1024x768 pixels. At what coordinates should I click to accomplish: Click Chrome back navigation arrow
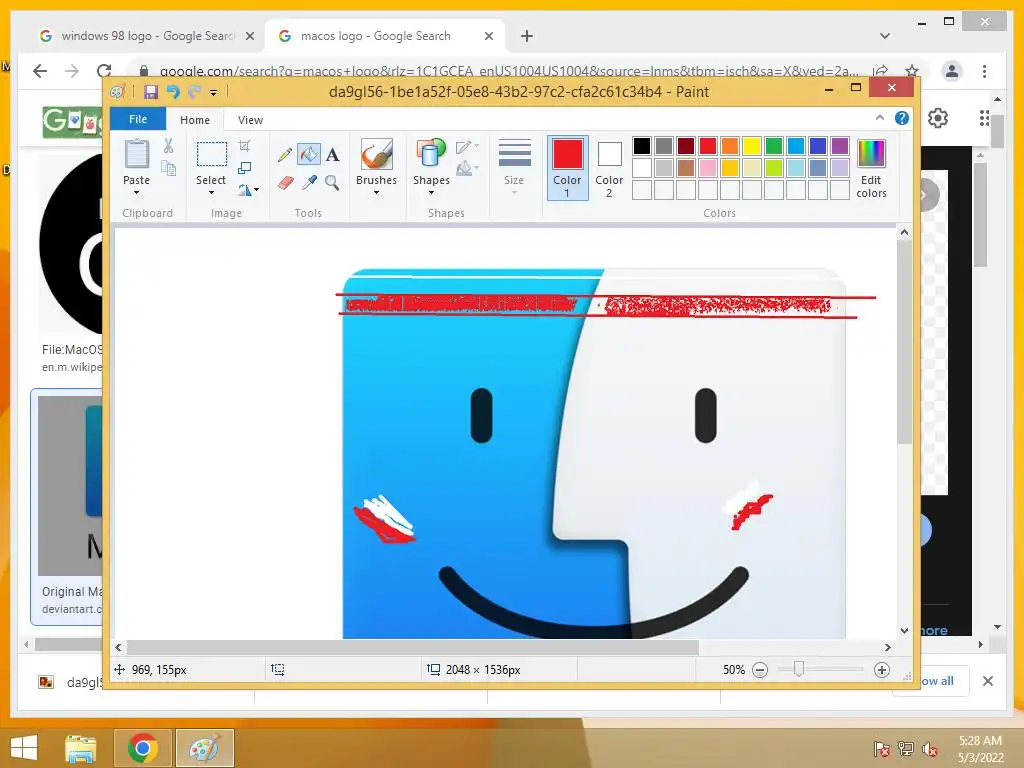40,71
